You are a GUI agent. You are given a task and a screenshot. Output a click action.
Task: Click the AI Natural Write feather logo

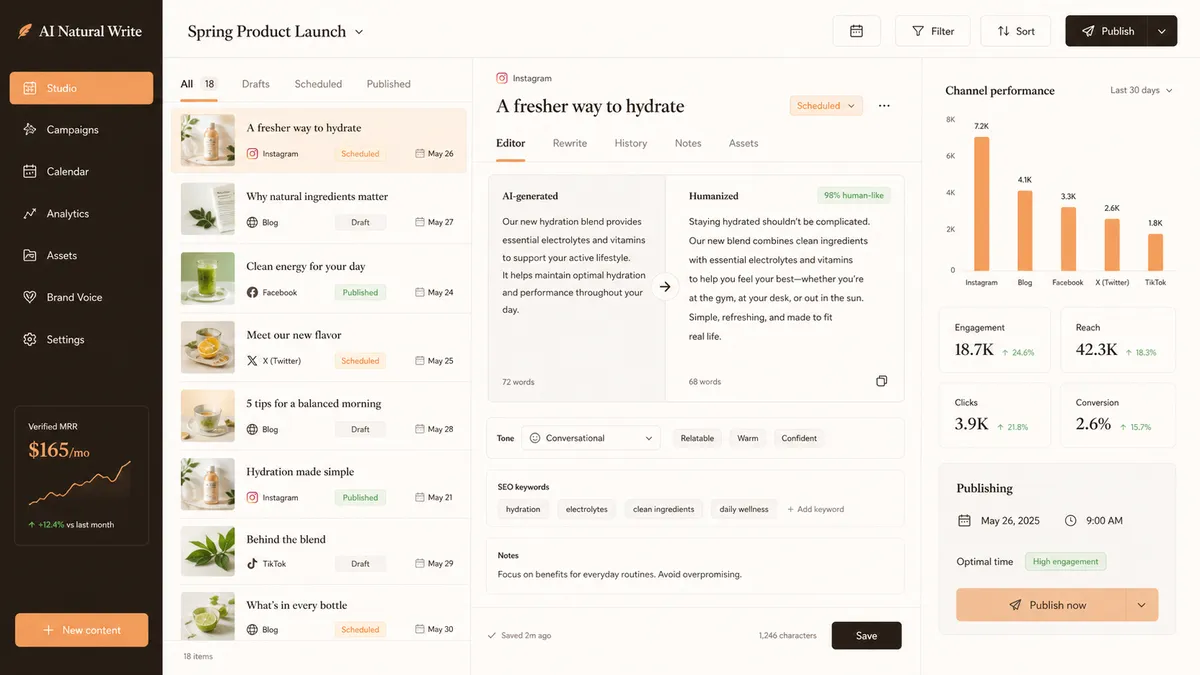[24, 31]
